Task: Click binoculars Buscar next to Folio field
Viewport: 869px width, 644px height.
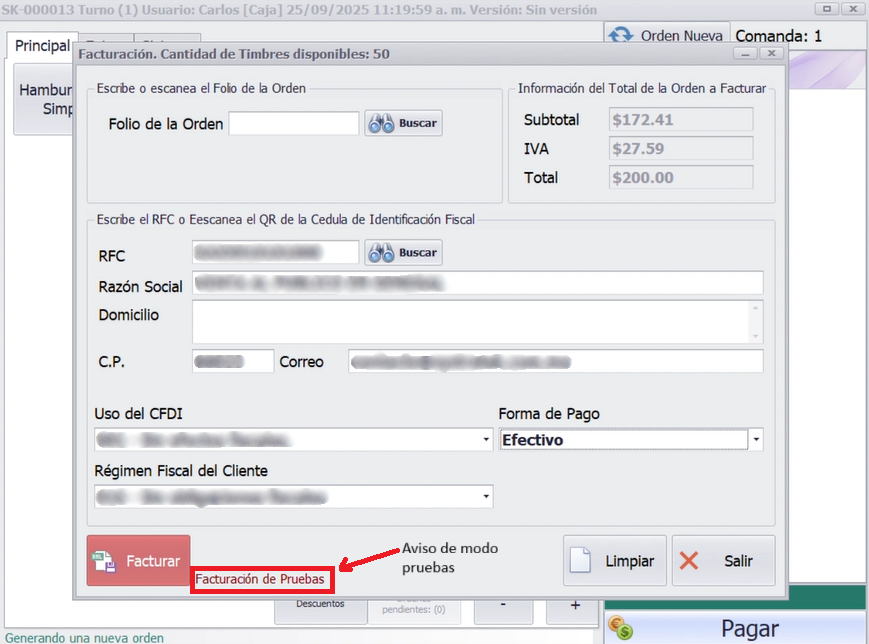Action: click(x=403, y=123)
